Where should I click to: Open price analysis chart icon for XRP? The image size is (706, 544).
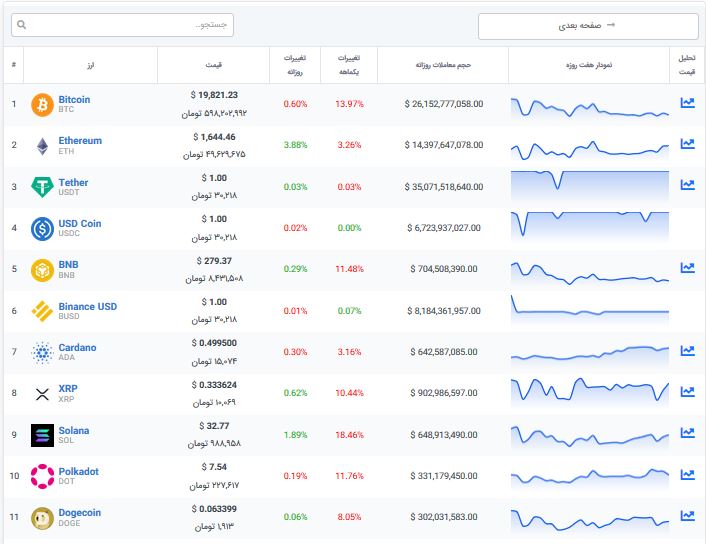click(x=687, y=391)
